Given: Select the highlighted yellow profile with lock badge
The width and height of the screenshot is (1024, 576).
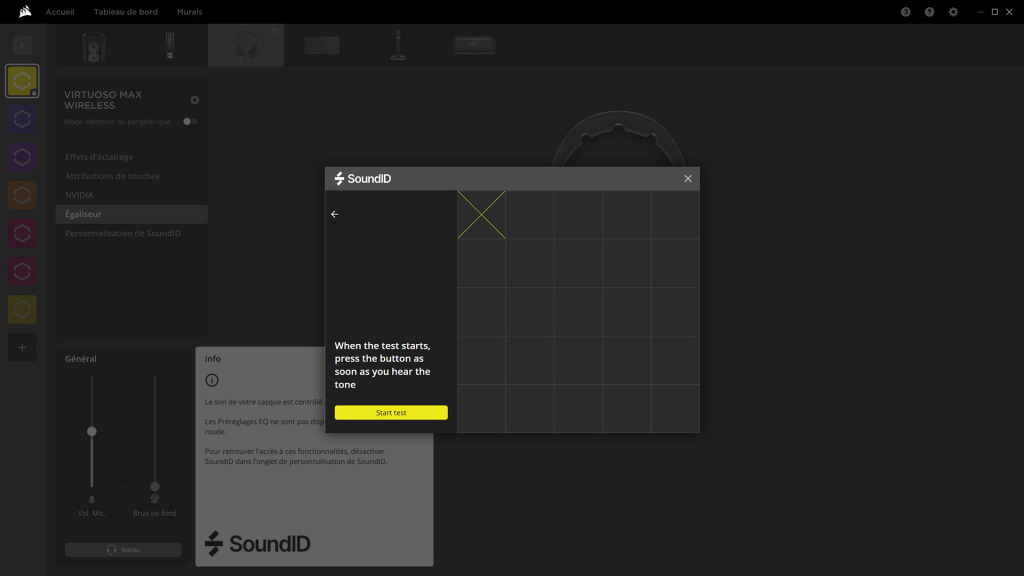Looking at the screenshot, I should pos(22,81).
